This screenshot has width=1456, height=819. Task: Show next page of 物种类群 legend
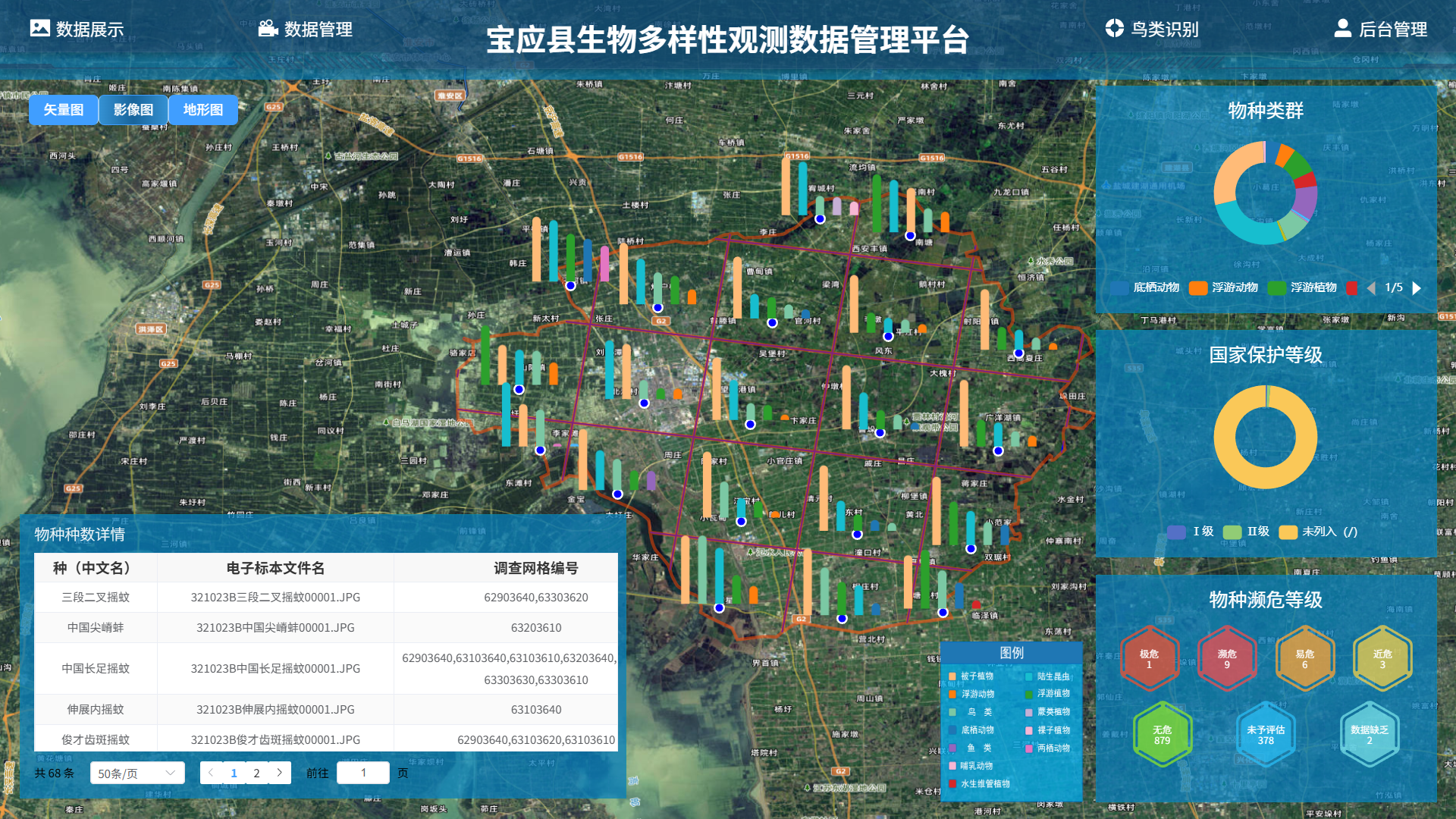[x=1417, y=287]
